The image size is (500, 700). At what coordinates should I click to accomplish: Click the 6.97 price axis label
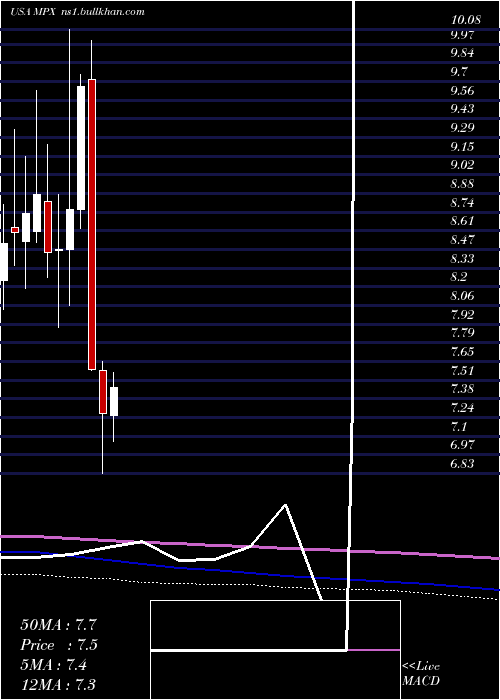[x=462, y=445]
